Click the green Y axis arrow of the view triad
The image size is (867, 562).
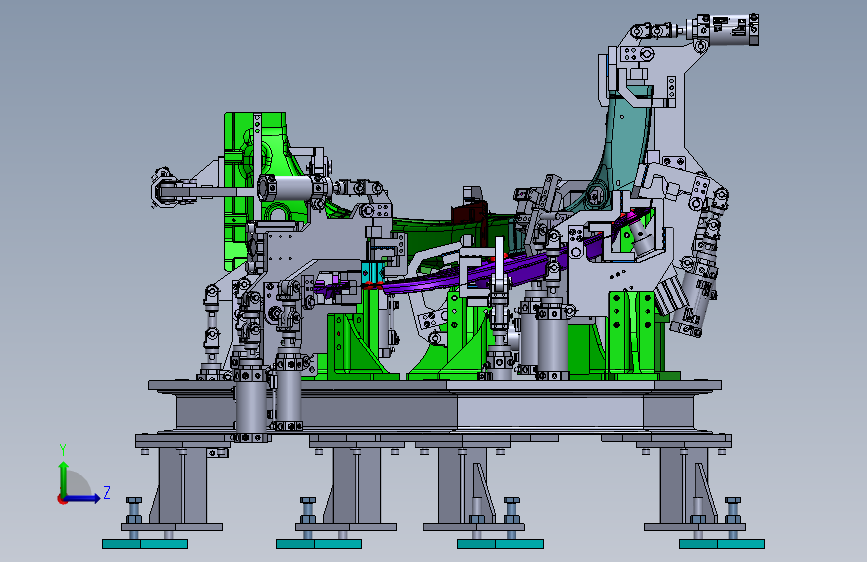click(64, 478)
